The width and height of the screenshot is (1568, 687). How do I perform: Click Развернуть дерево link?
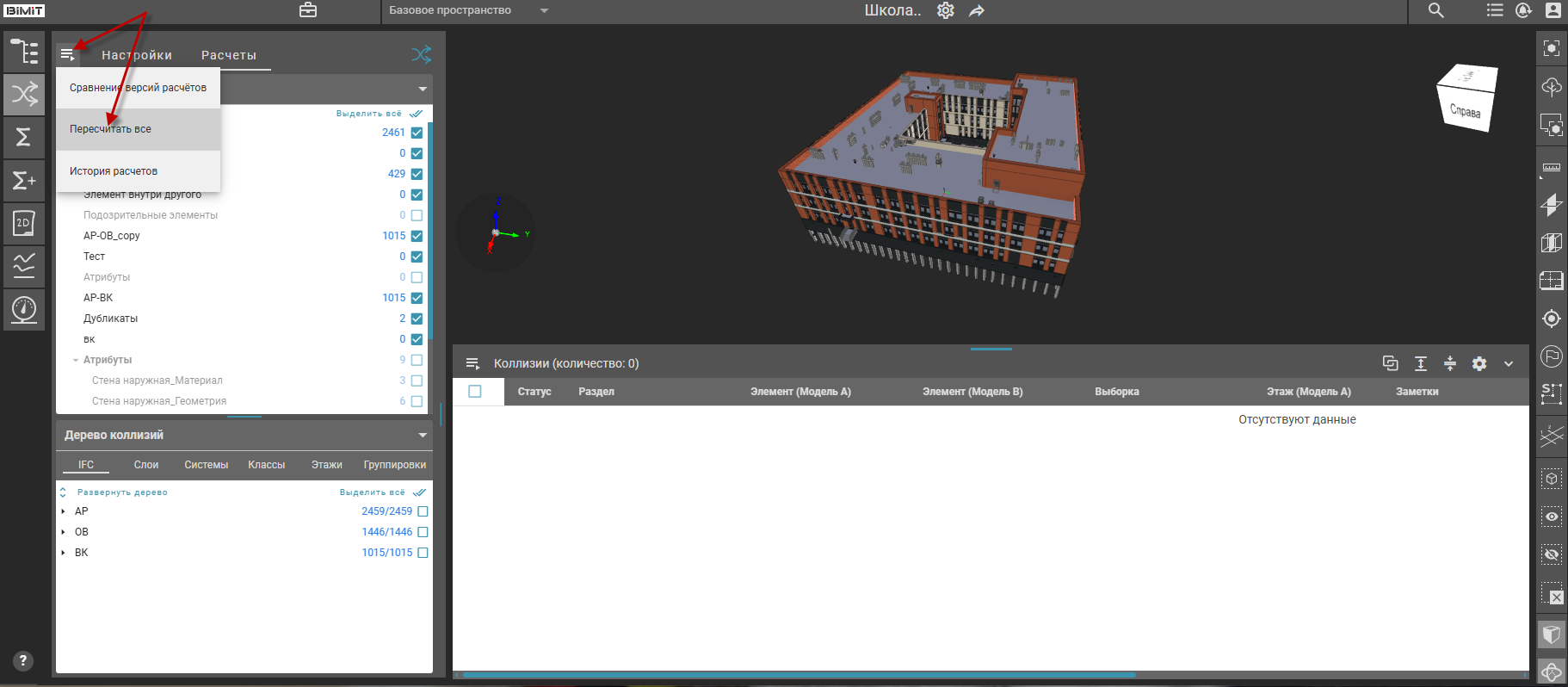coord(122,492)
